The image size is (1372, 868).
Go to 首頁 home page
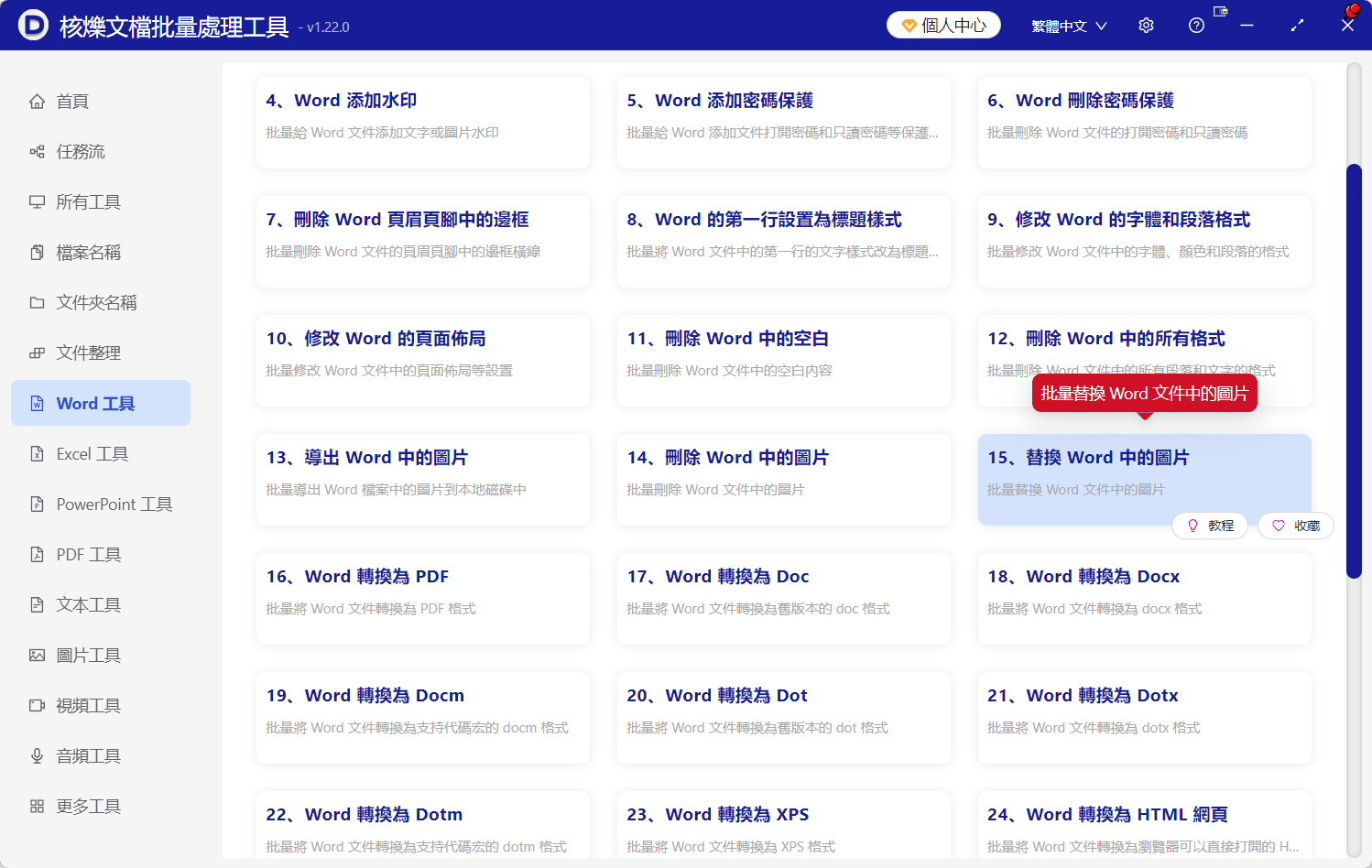tap(71, 102)
